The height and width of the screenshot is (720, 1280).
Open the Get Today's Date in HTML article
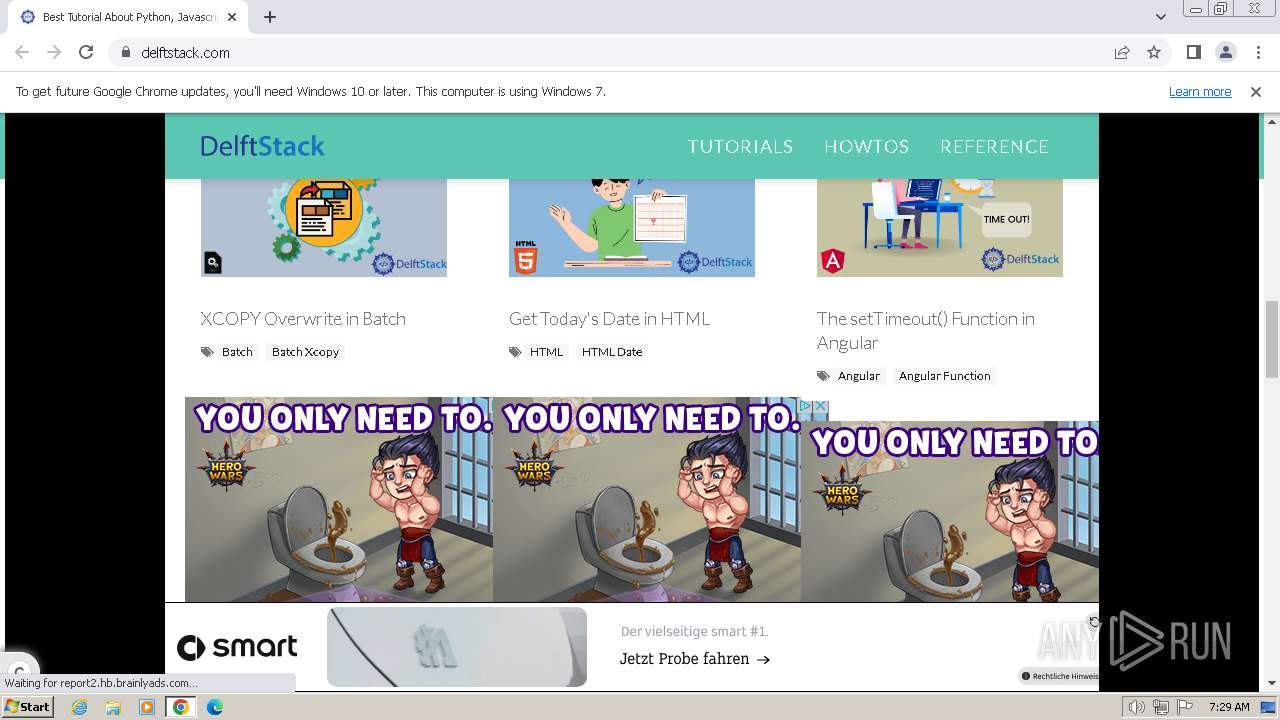609,318
